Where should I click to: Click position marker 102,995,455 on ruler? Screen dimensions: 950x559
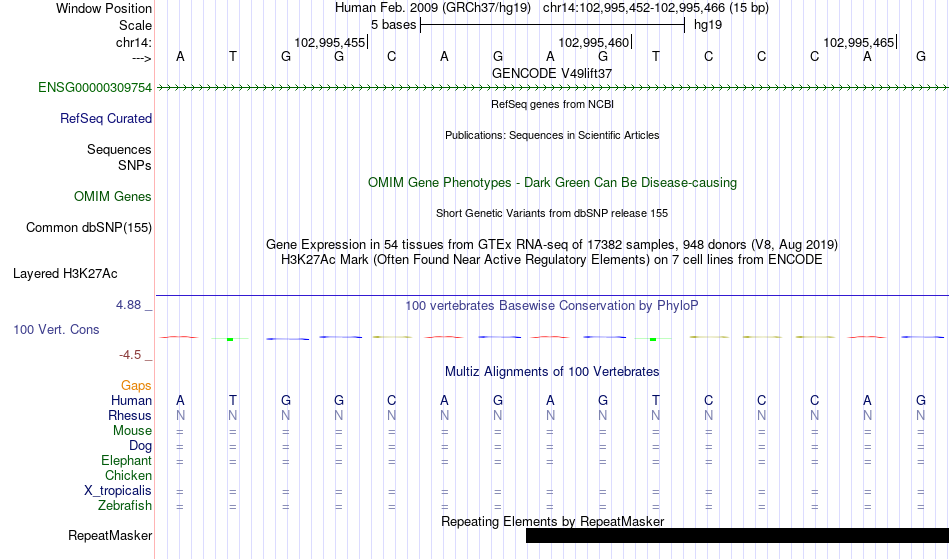330,42
